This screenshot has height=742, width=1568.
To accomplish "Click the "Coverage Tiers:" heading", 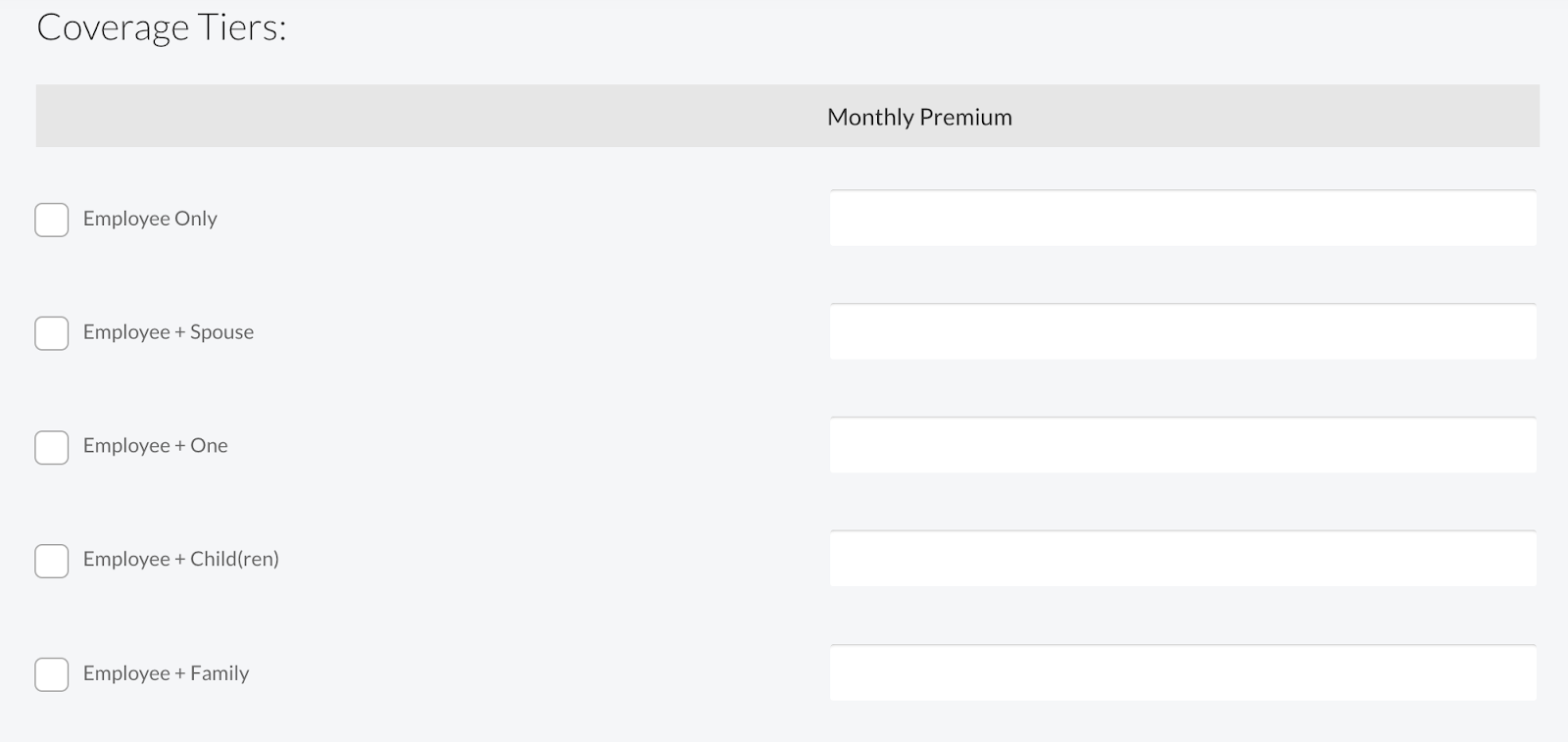I will (162, 27).
